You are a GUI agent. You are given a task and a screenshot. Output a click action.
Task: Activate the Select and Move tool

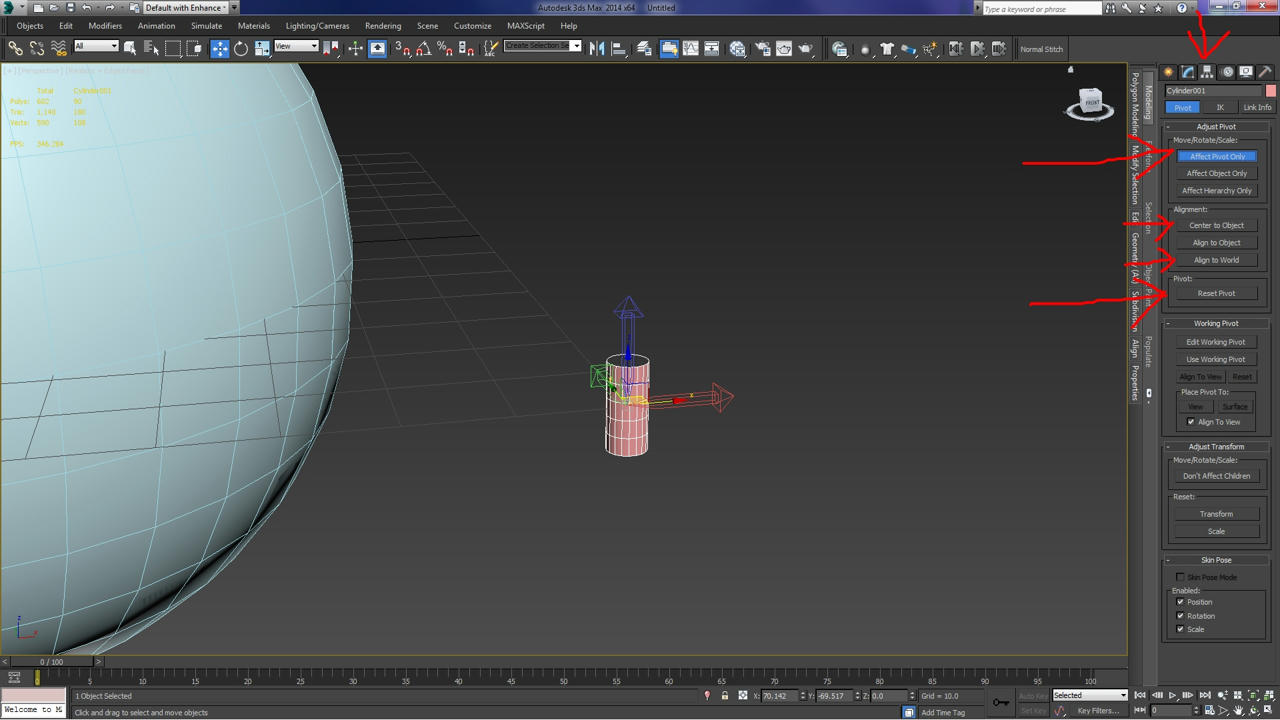click(220, 48)
